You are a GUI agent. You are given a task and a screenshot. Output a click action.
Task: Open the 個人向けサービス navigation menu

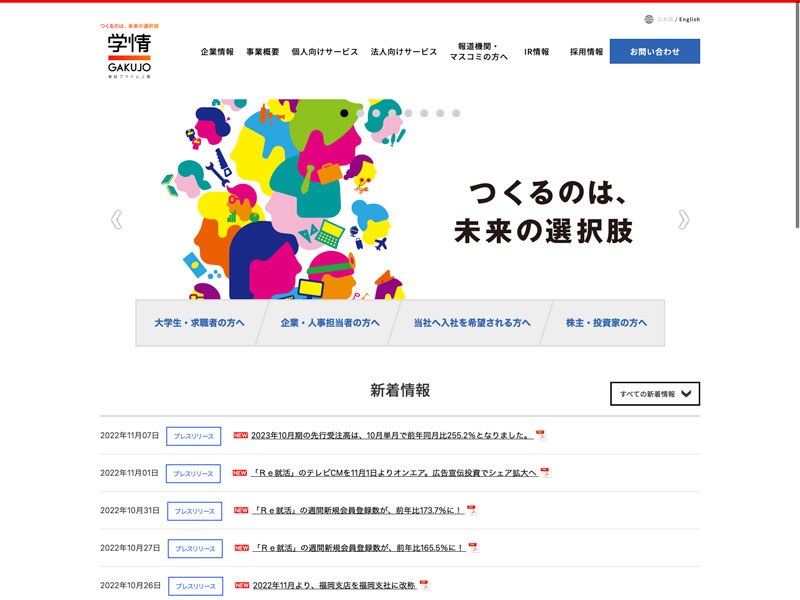(x=324, y=52)
